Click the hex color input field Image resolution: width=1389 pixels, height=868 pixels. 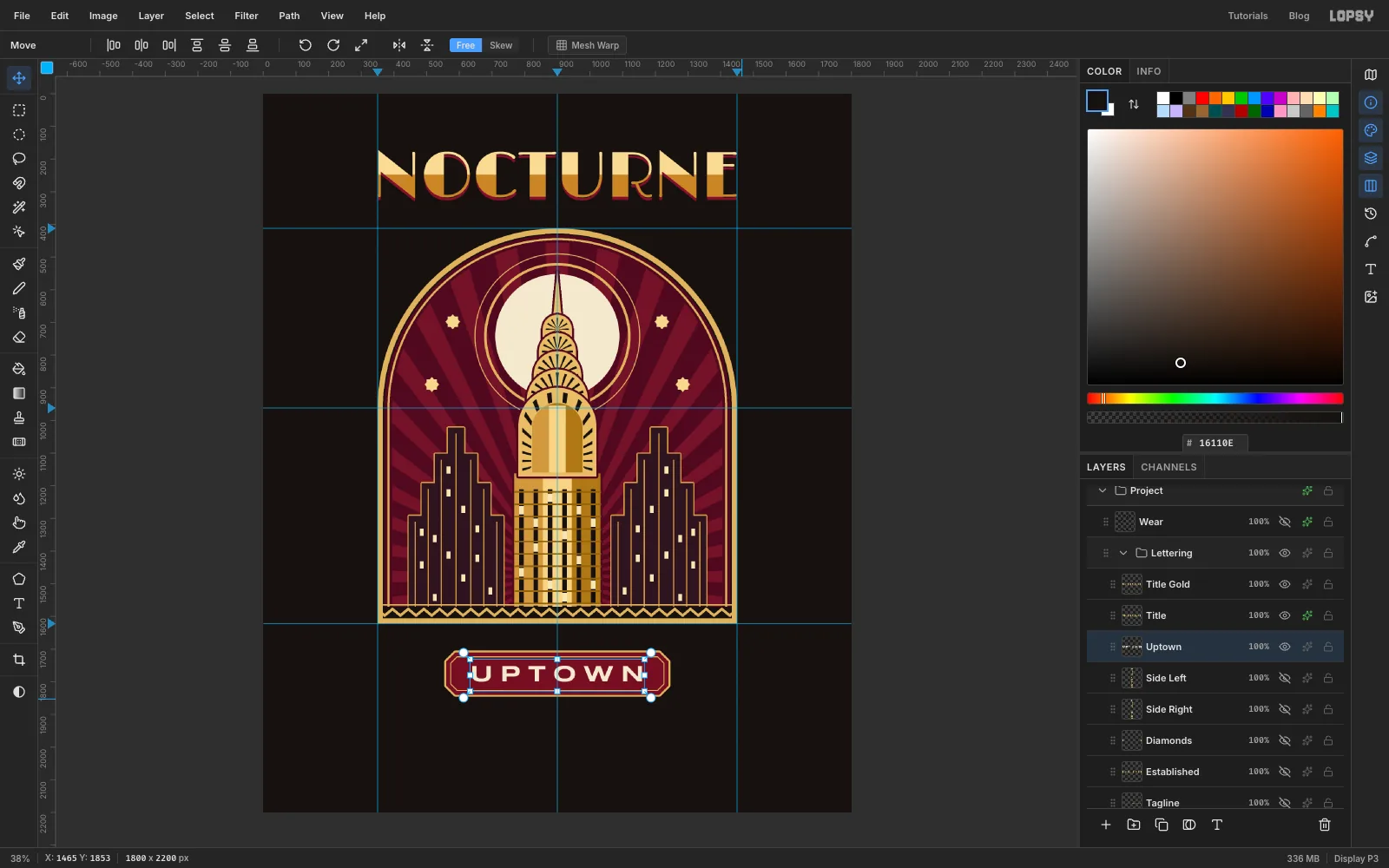[x=1215, y=443]
